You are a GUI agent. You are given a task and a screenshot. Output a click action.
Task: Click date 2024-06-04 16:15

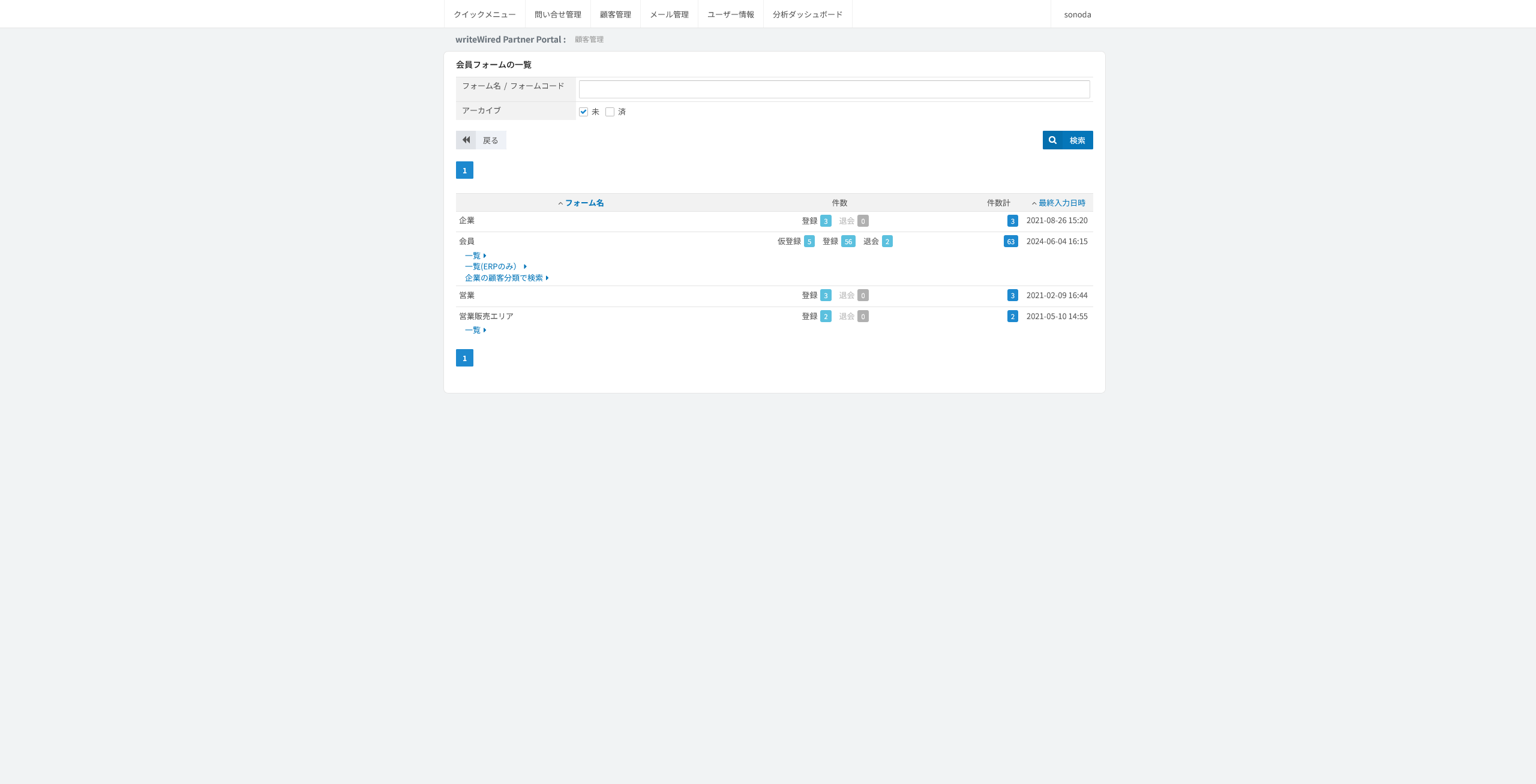[1057, 241]
